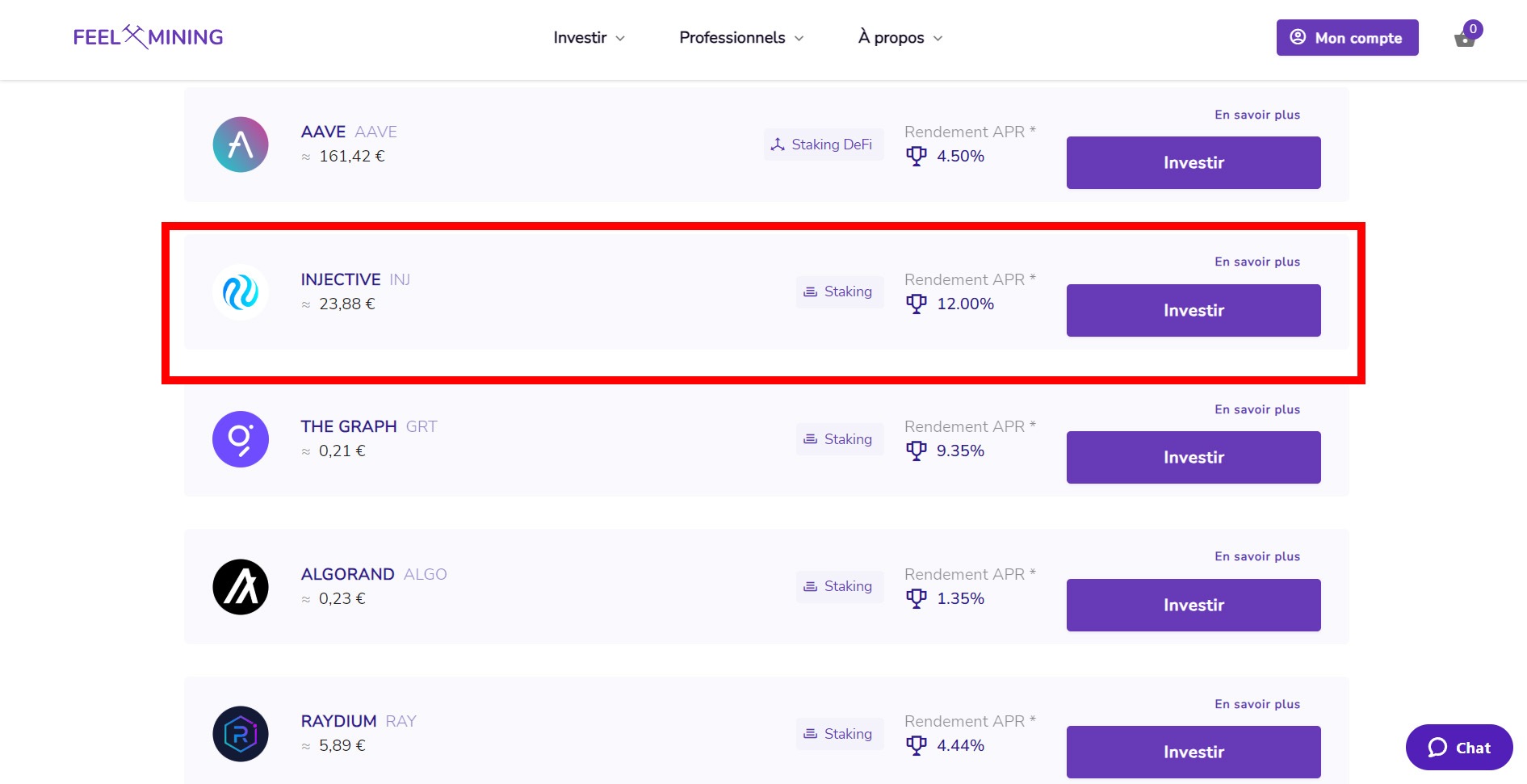Invest in Algorand via Investir button
The width and height of the screenshot is (1527, 784).
[x=1193, y=605]
